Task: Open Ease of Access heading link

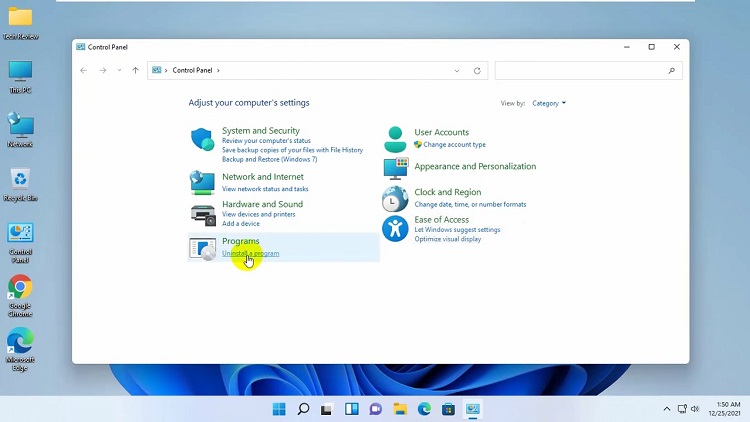Action: tap(441, 220)
